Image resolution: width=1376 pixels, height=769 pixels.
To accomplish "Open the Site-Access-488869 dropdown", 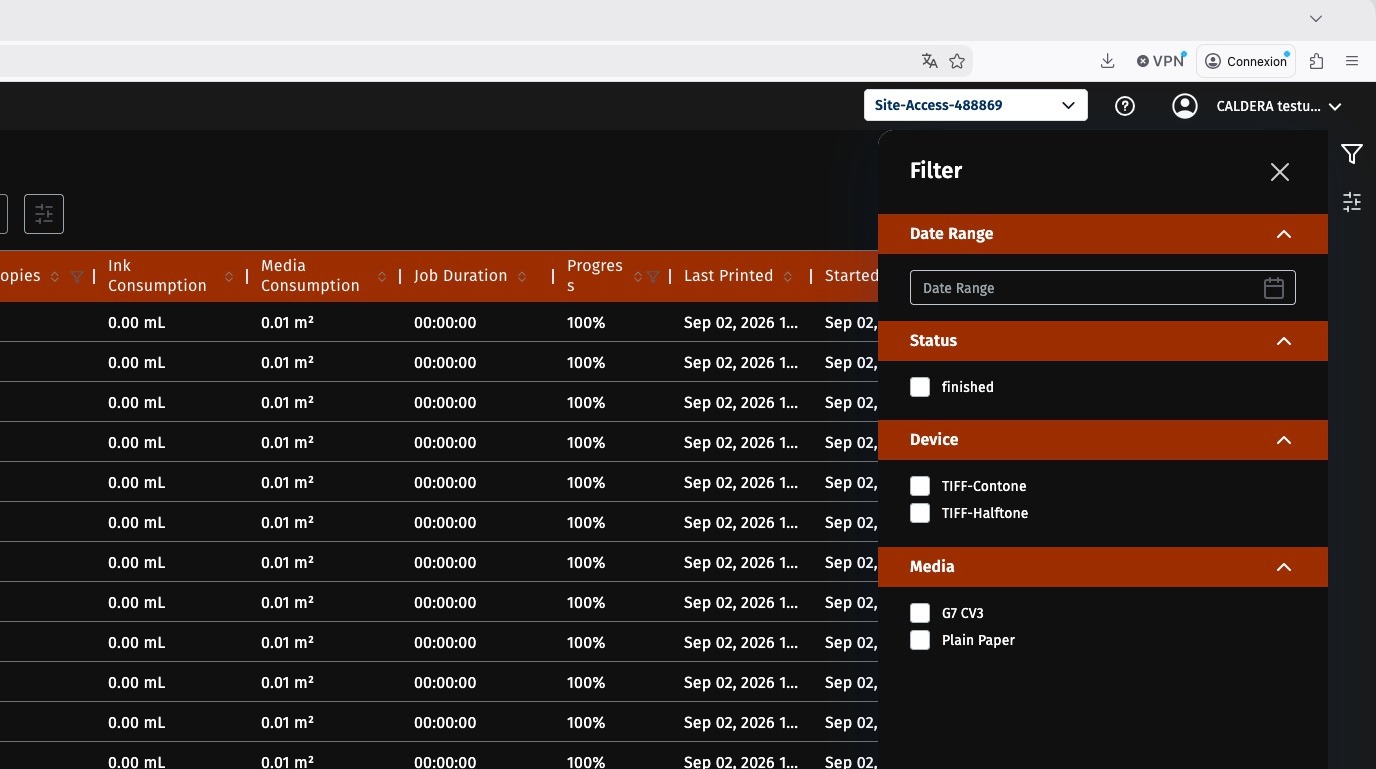I will [x=975, y=105].
